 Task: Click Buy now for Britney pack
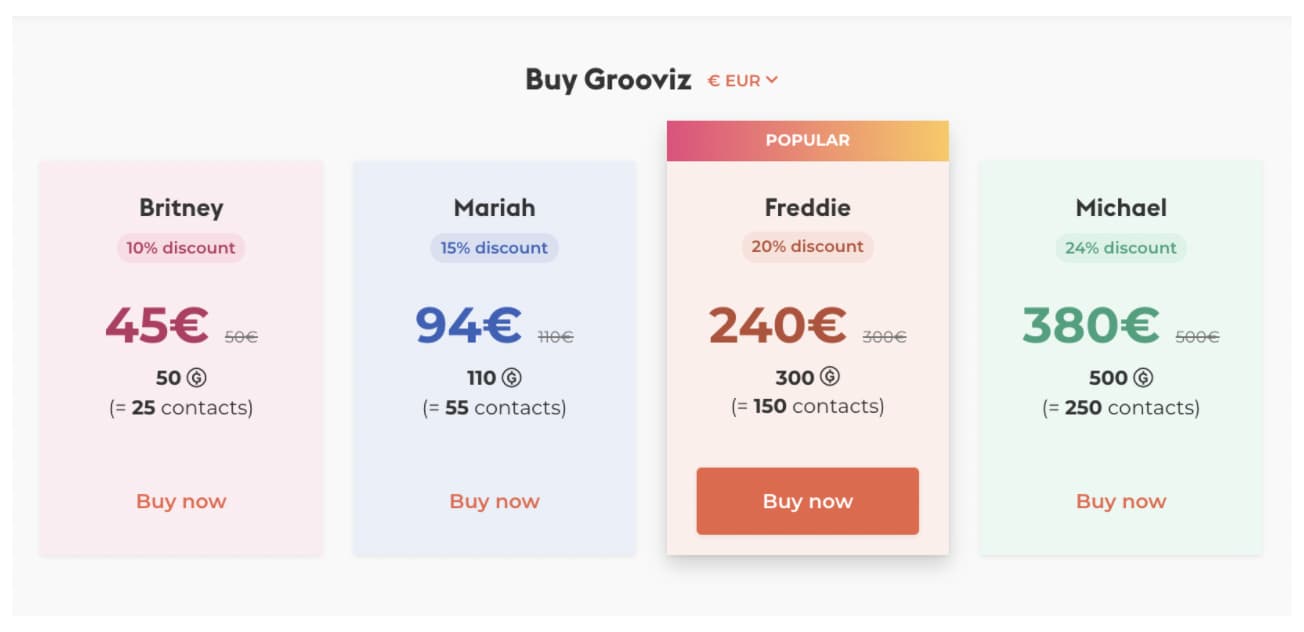click(x=181, y=501)
